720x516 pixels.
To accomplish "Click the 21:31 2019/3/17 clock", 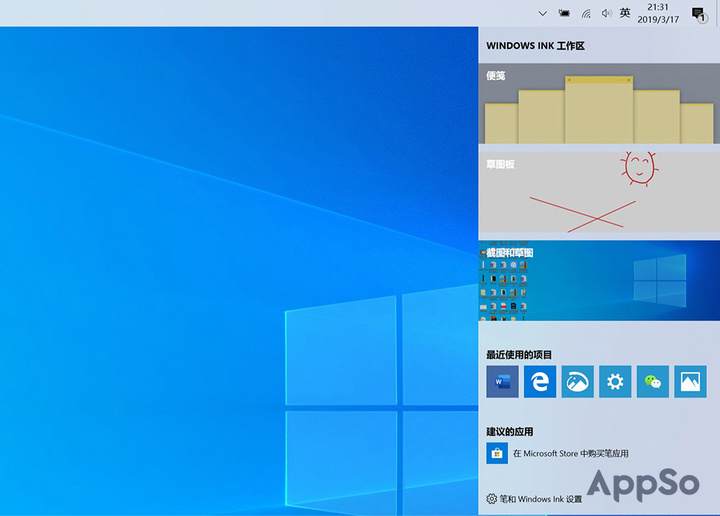I will click(x=658, y=13).
